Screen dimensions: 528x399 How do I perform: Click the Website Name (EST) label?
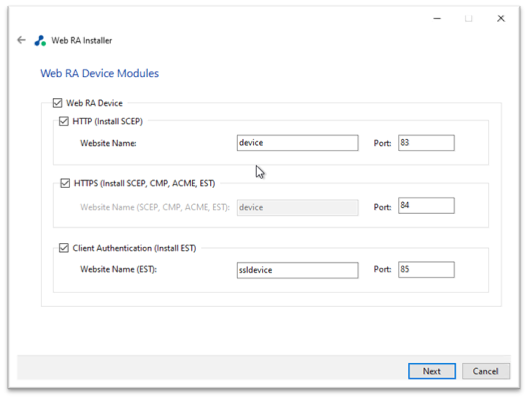(119, 269)
